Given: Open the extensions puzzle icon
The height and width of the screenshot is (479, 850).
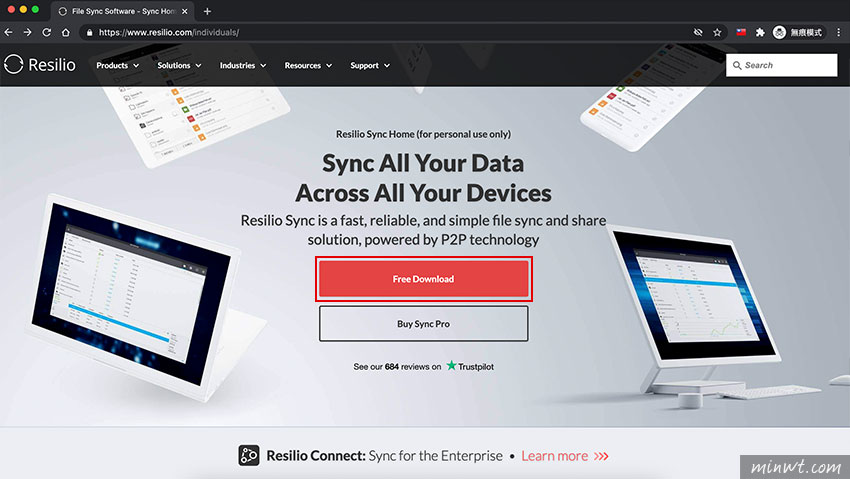Looking at the screenshot, I should coord(760,33).
